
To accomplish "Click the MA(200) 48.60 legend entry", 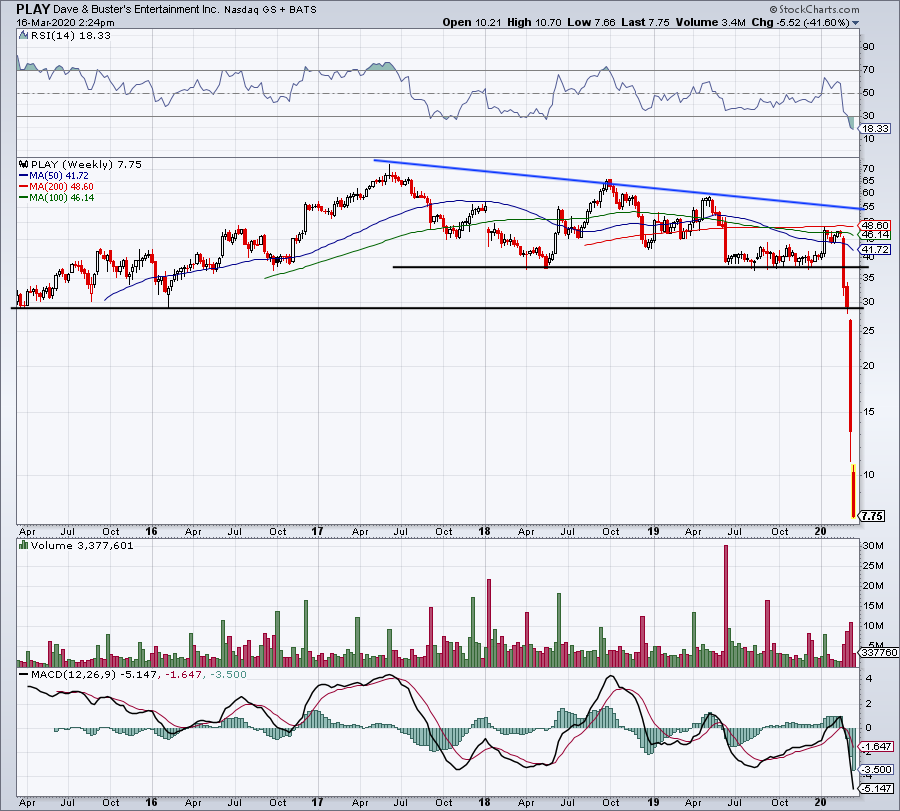I will coord(56,187).
